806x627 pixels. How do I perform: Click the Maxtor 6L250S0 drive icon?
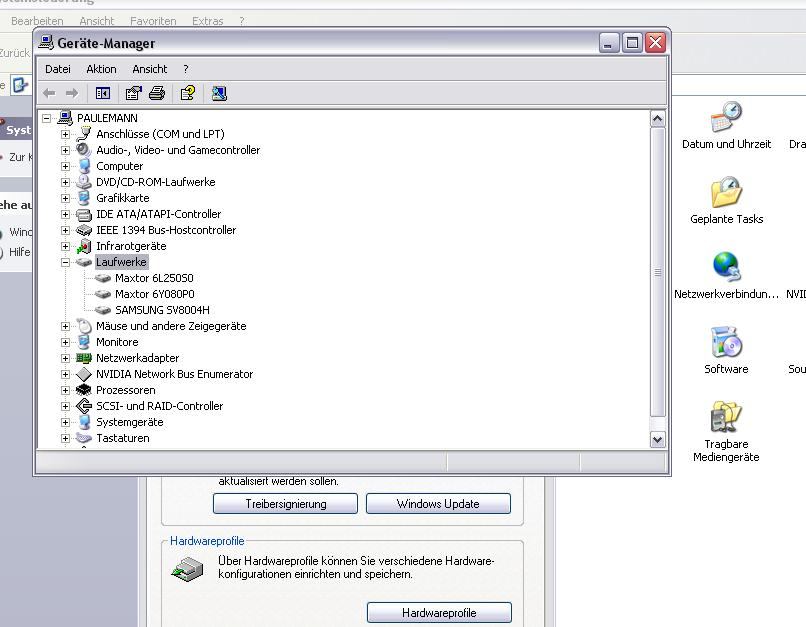103,278
